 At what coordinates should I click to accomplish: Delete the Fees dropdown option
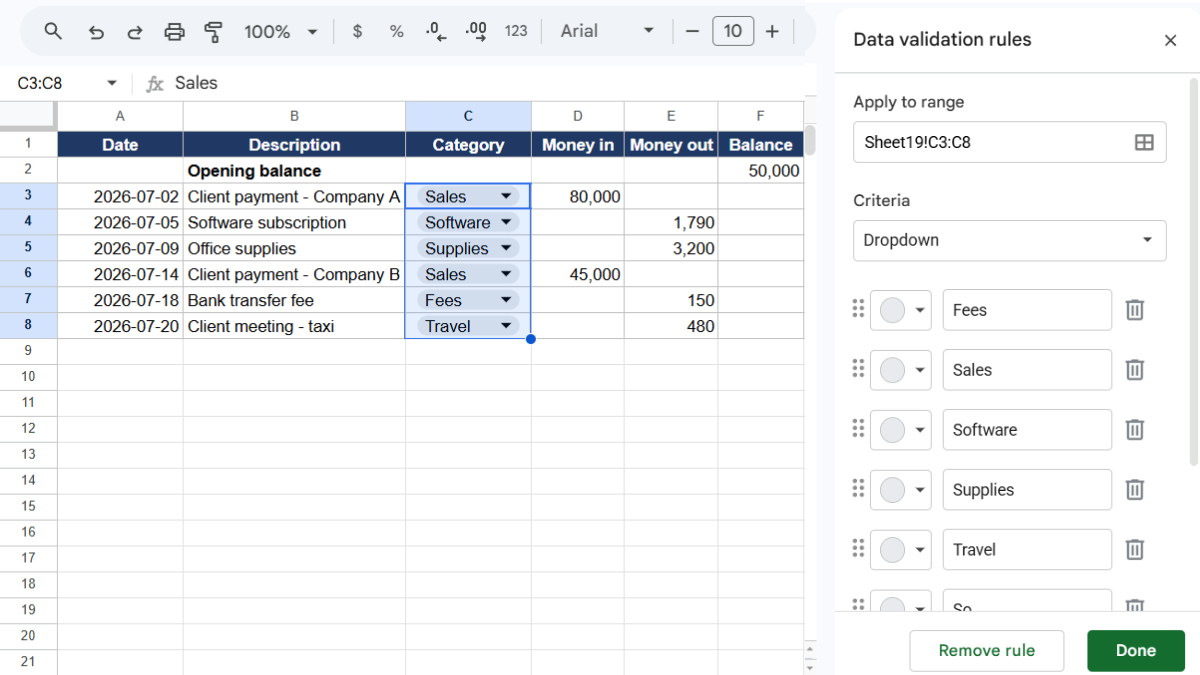point(1135,310)
